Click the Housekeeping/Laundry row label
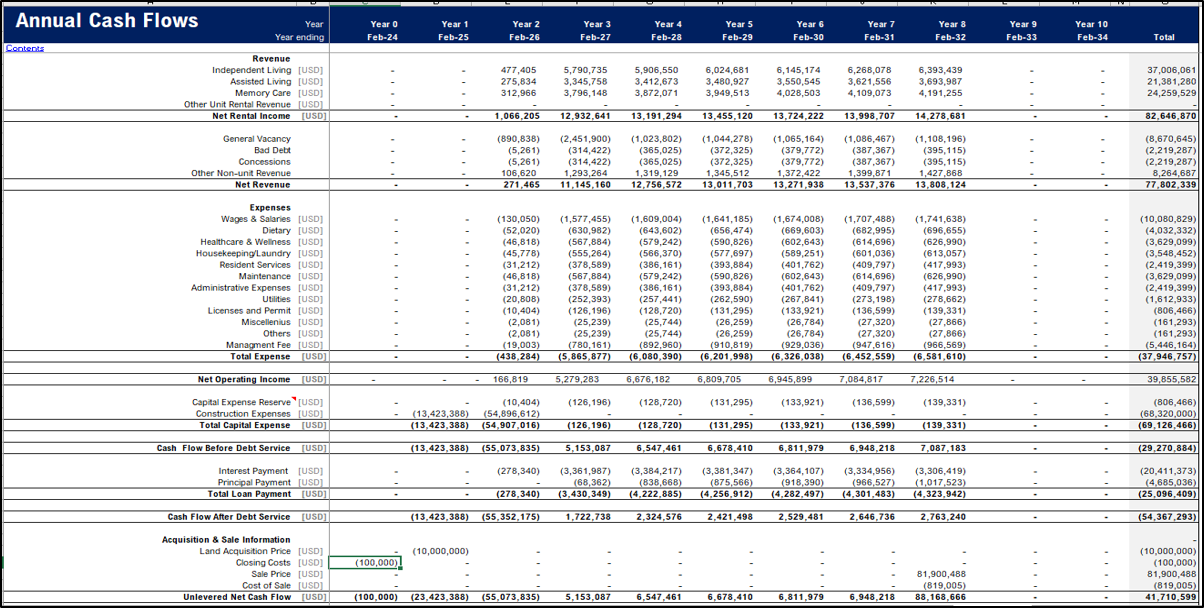1204x608 pixels. pos(244,254)
